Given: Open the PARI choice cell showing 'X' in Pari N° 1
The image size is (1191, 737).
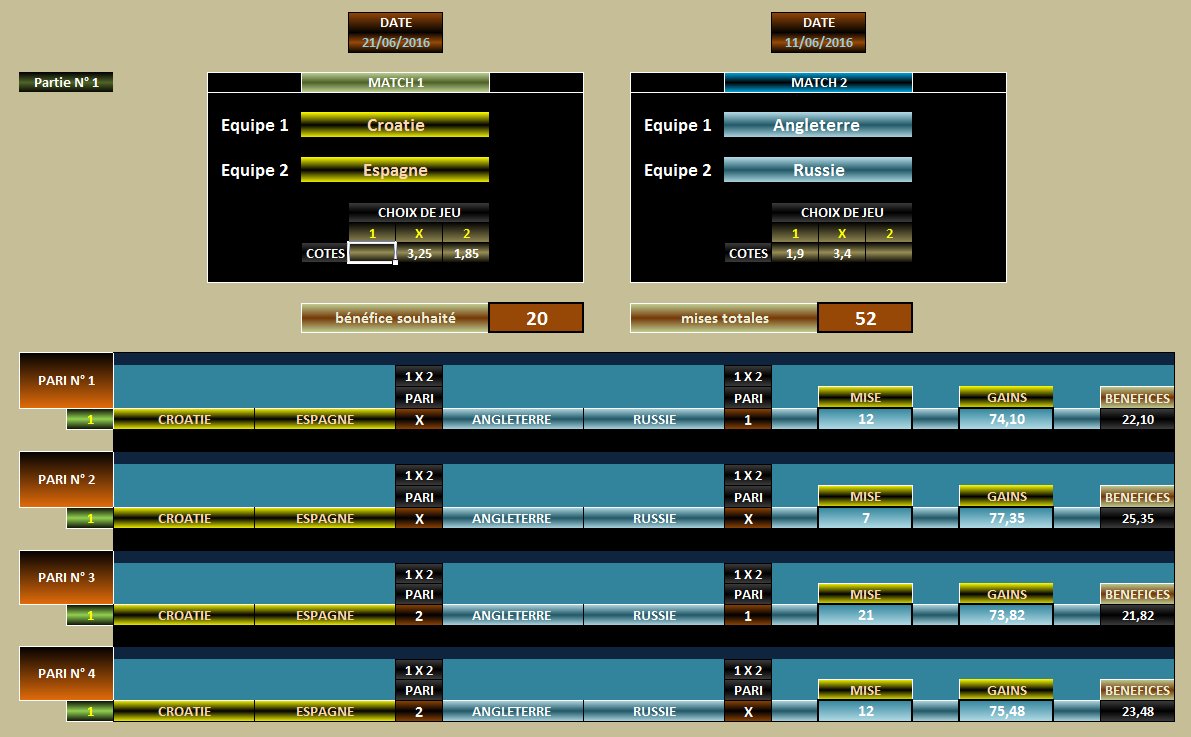Looking at the screenshot, I should coord(420,419).
